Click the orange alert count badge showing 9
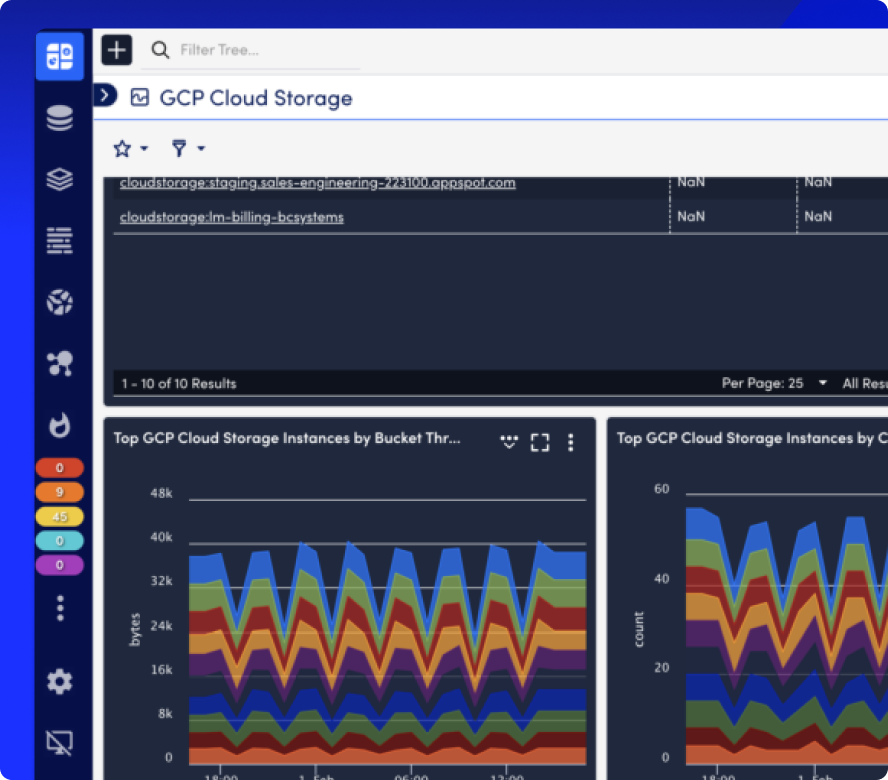The image size is (888, 780). [59, 492]
